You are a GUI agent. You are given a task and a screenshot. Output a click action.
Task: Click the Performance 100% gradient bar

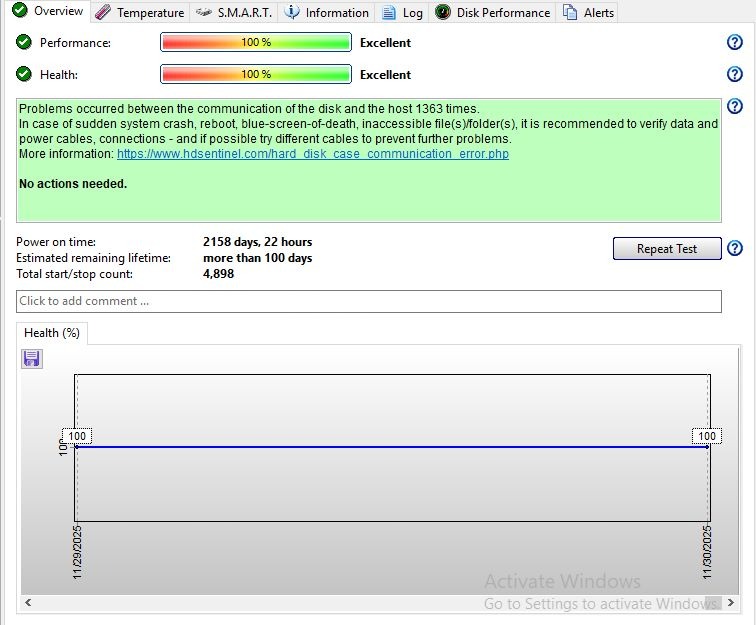tap(255, 43)
